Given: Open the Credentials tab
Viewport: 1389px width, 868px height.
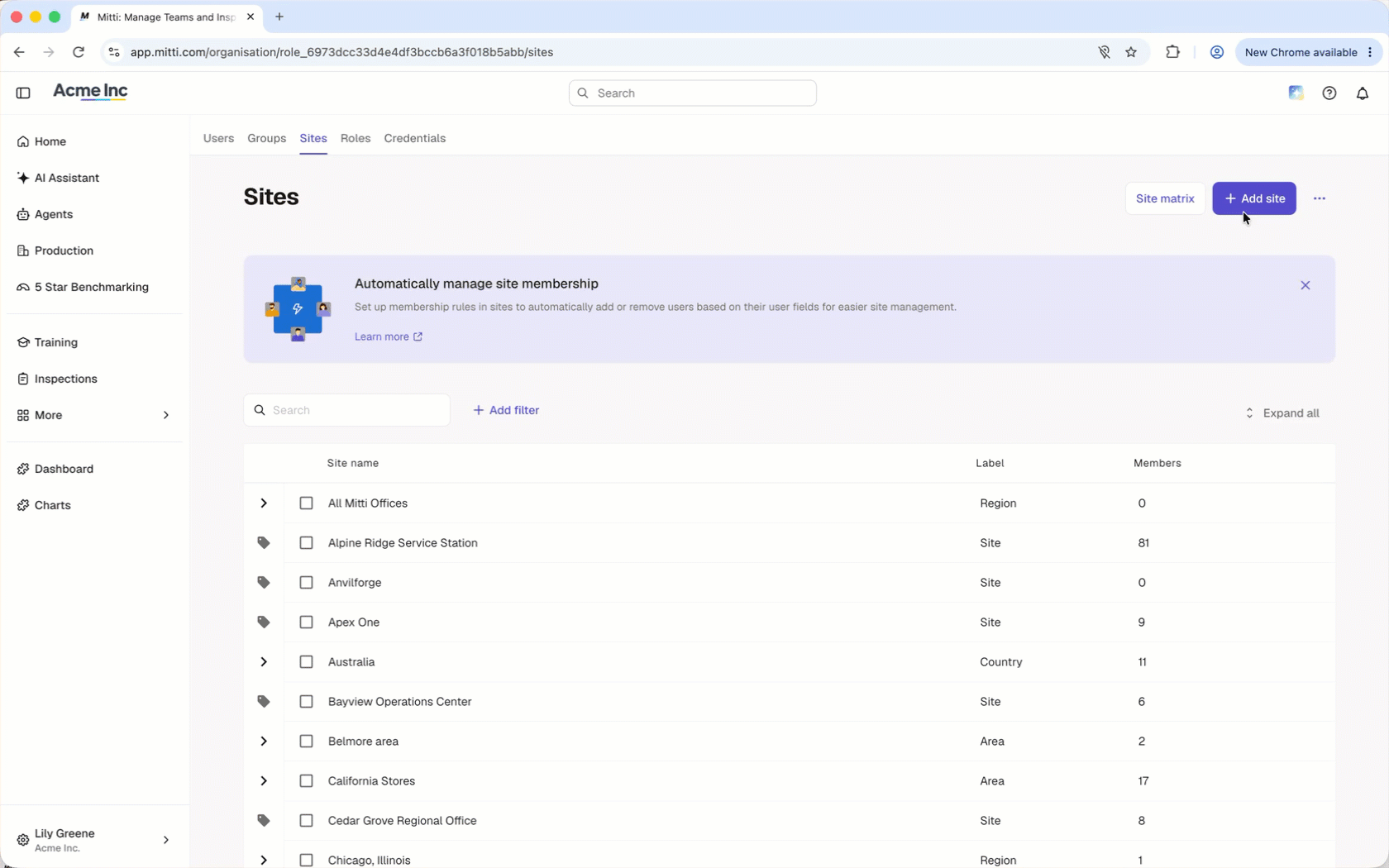Looking at the screenshot, I should (415, 138).
